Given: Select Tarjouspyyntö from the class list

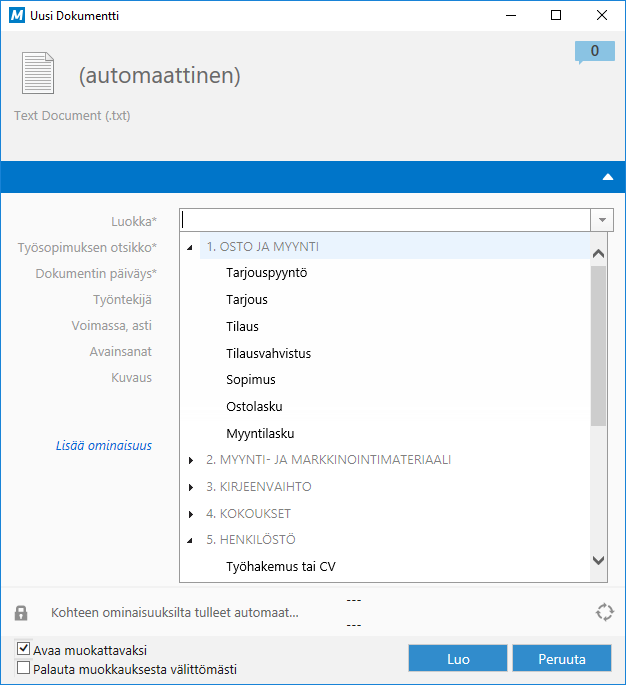Looking at the screenshot, I should point(266,273).
